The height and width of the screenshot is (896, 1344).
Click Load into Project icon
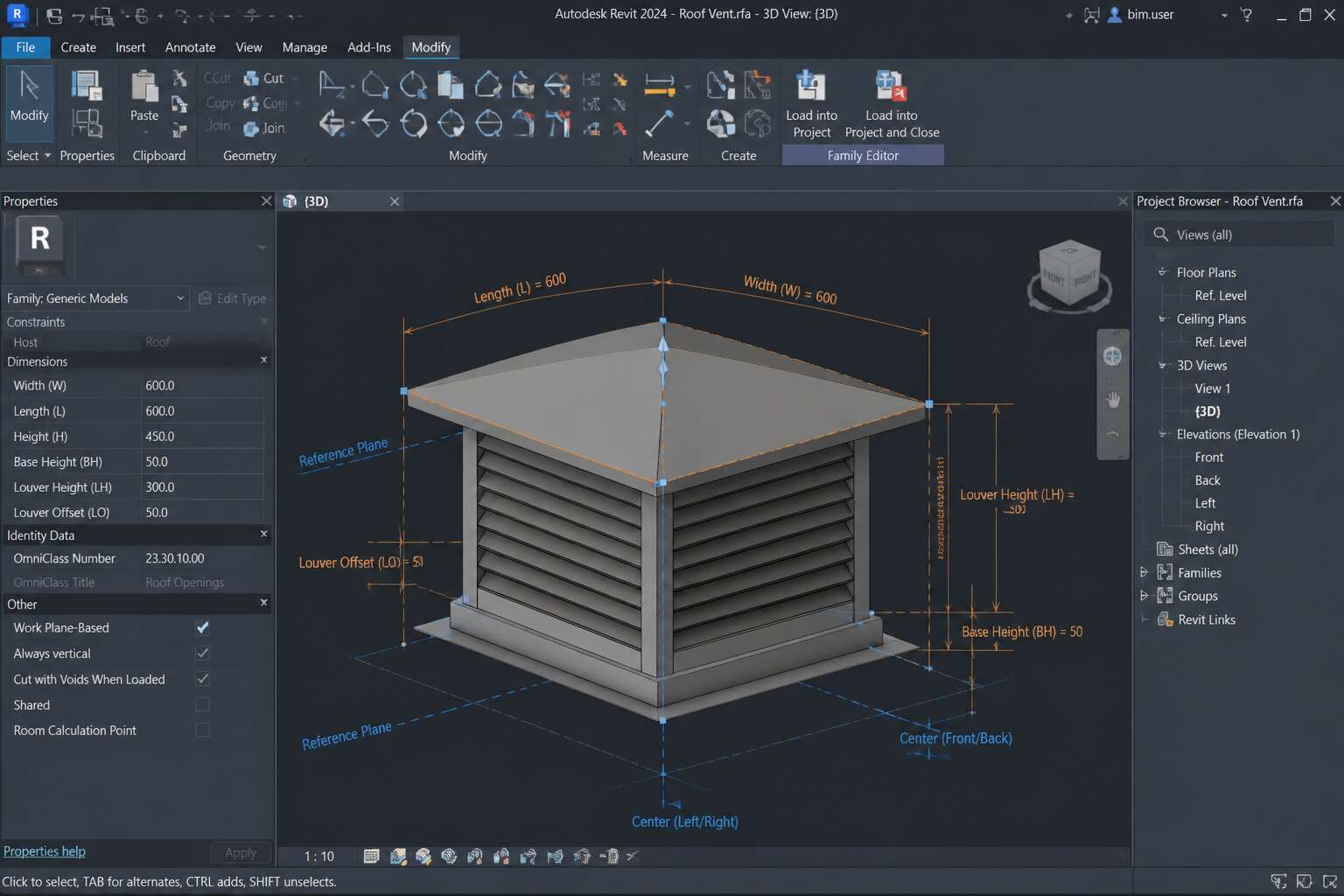point(810,87)
